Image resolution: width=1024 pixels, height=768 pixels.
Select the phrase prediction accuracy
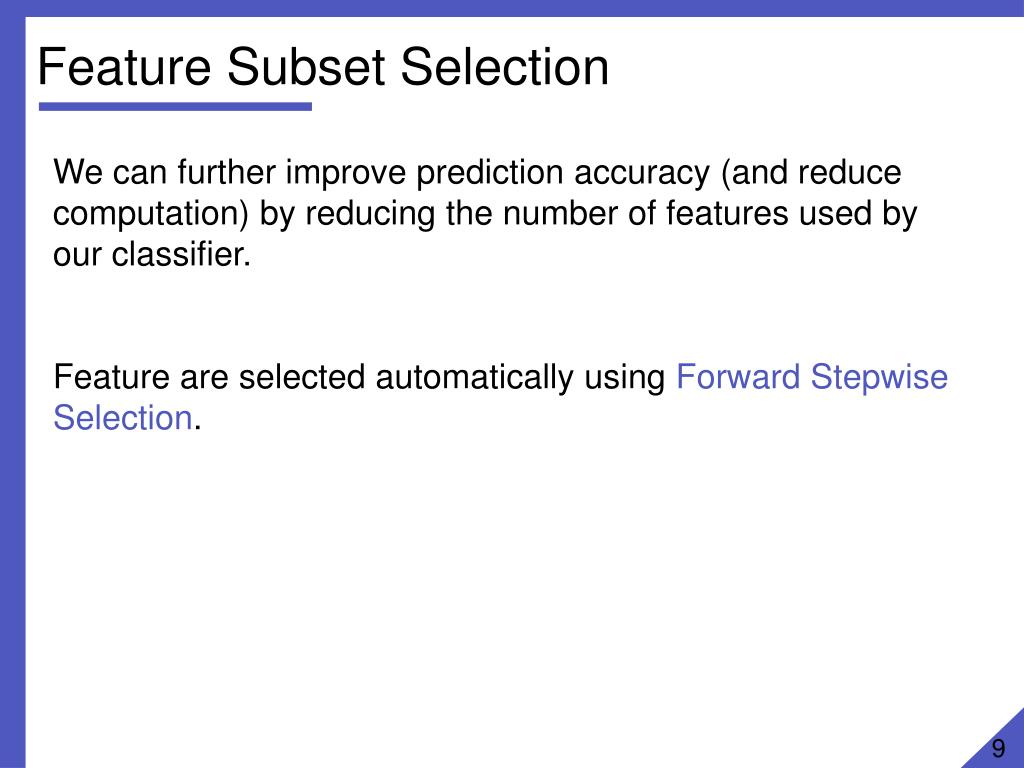point(563,173)
